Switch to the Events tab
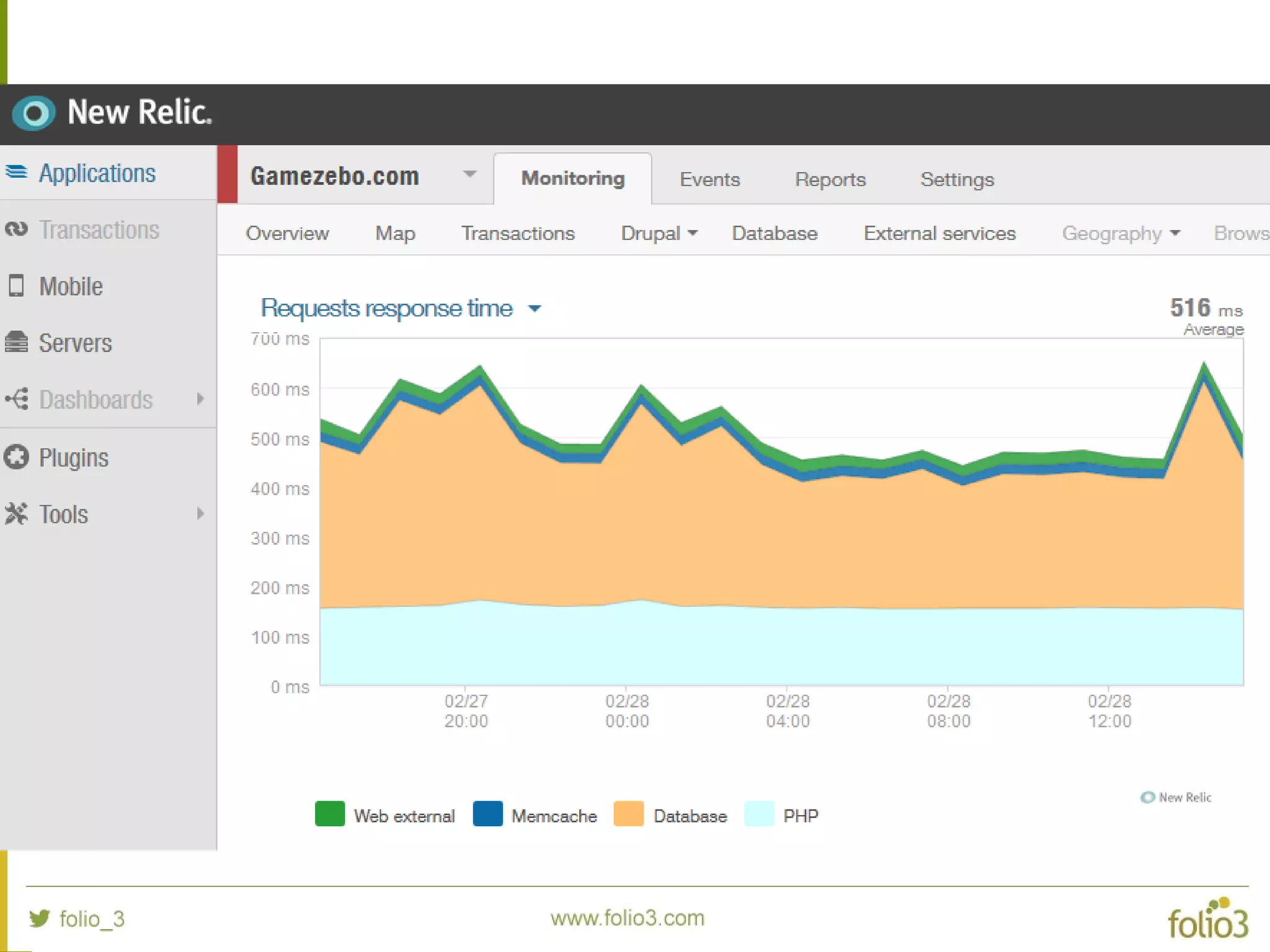Image resolution: width=1270 pixels, height=952 pixels. click(709, 180)
